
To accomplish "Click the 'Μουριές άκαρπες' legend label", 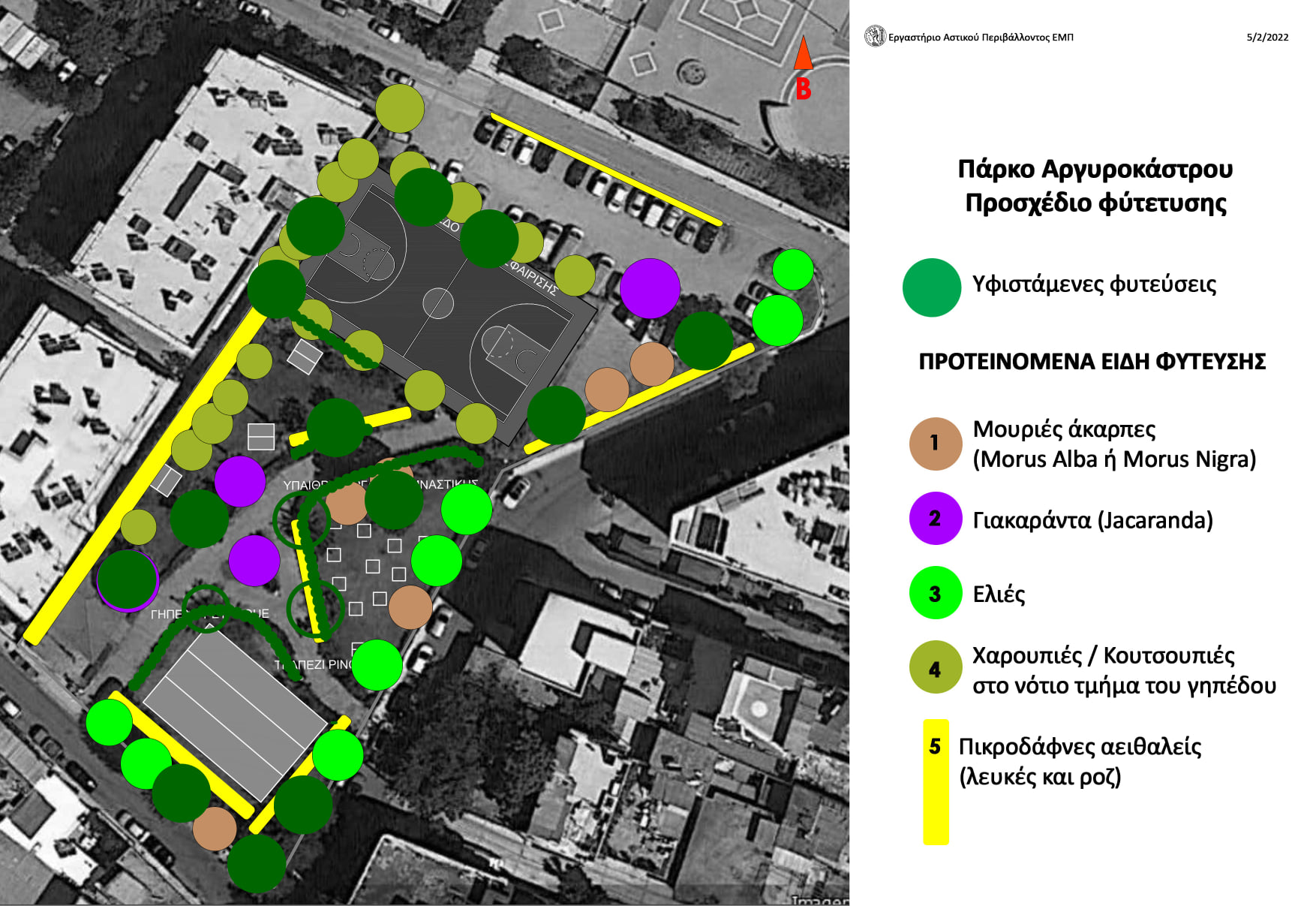I will click(x=1064, y=429).
